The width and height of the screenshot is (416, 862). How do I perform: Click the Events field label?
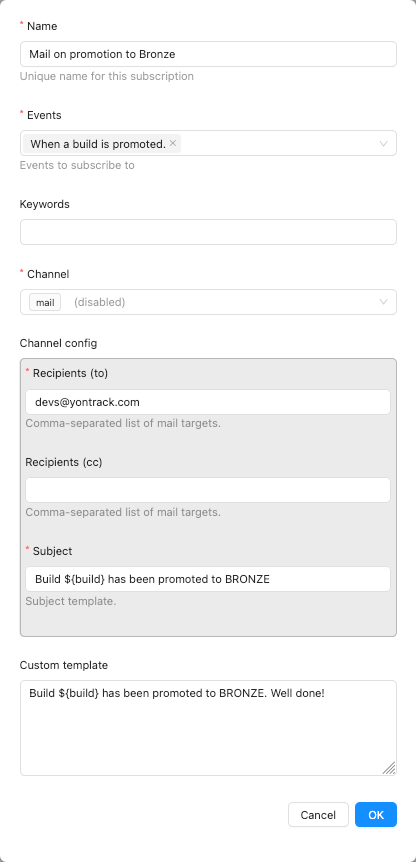(44, 115)
